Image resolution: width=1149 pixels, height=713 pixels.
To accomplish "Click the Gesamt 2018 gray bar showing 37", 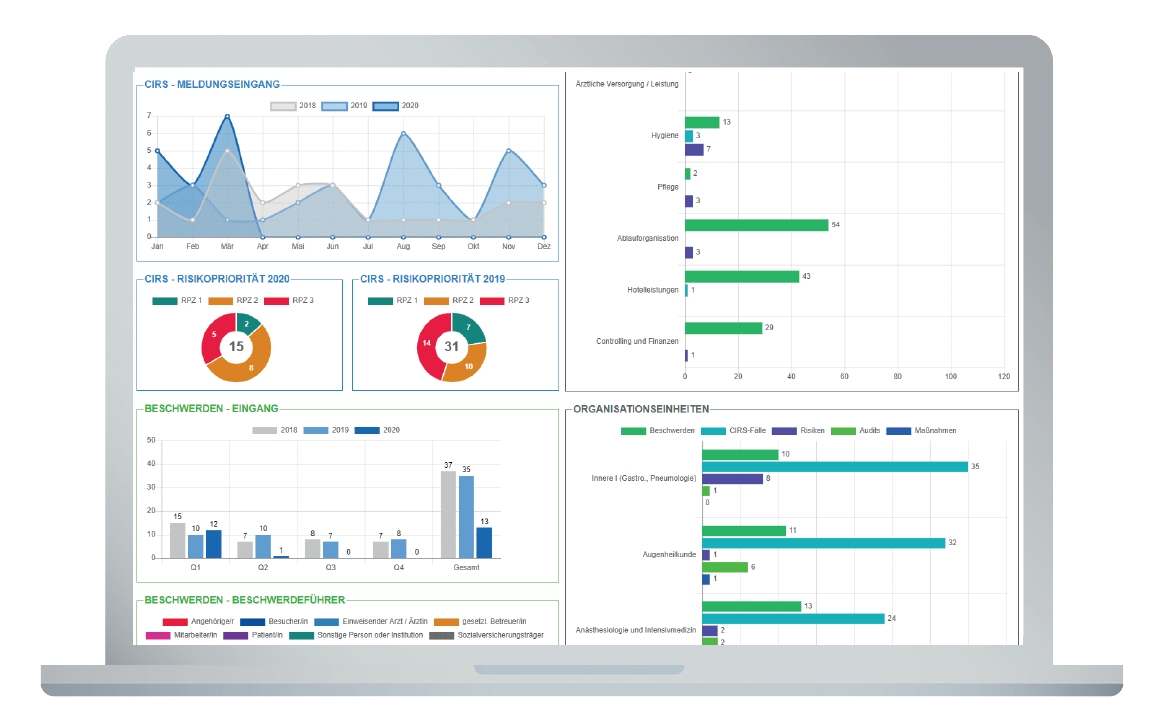I will [x=448, y=514].
